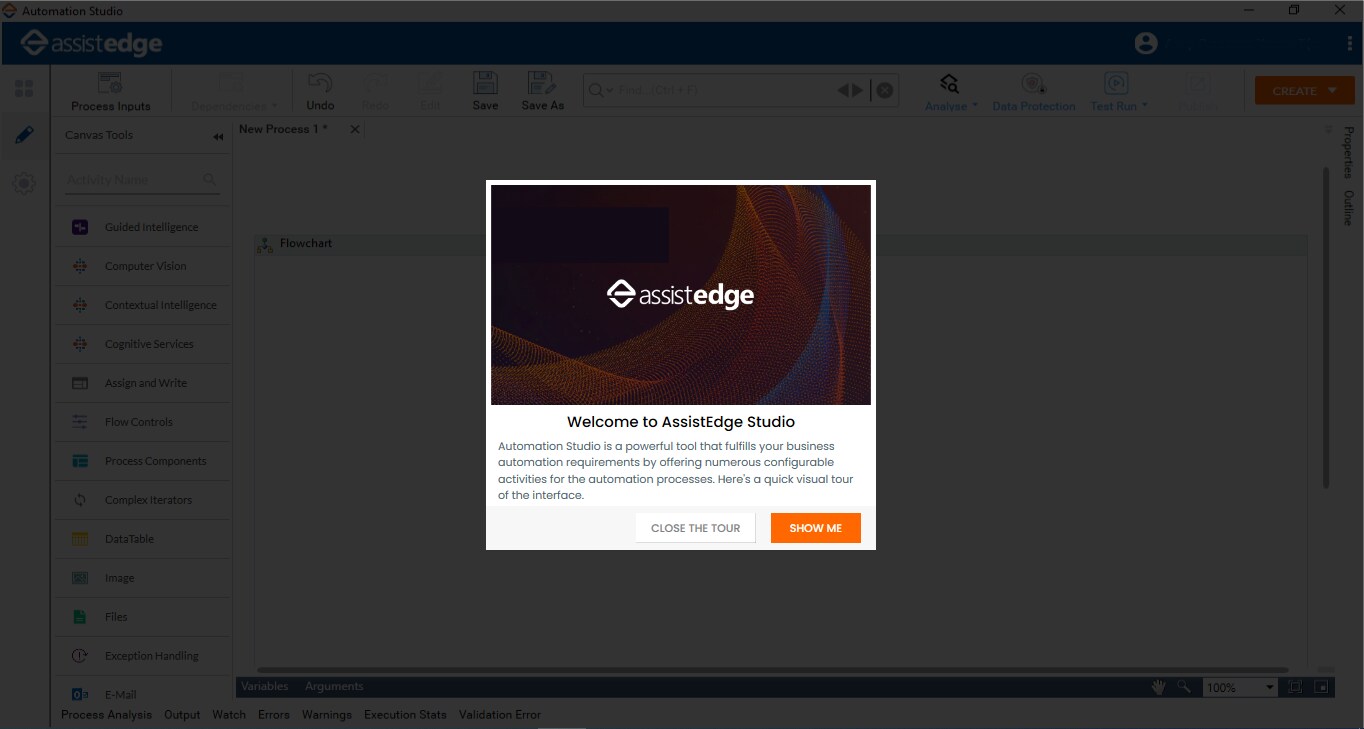Click the user account icon
The width and height of the screenshot is (1364, 729).
1146,43
